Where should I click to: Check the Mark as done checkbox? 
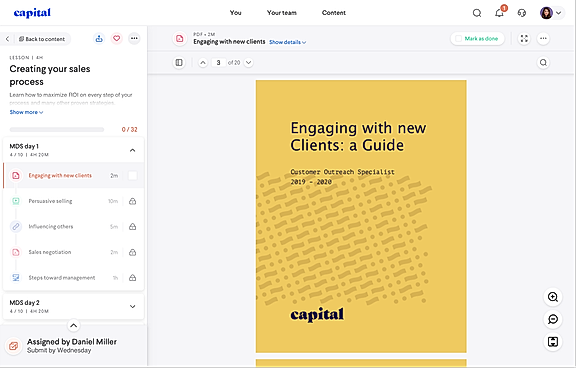(x=458, y=39)
